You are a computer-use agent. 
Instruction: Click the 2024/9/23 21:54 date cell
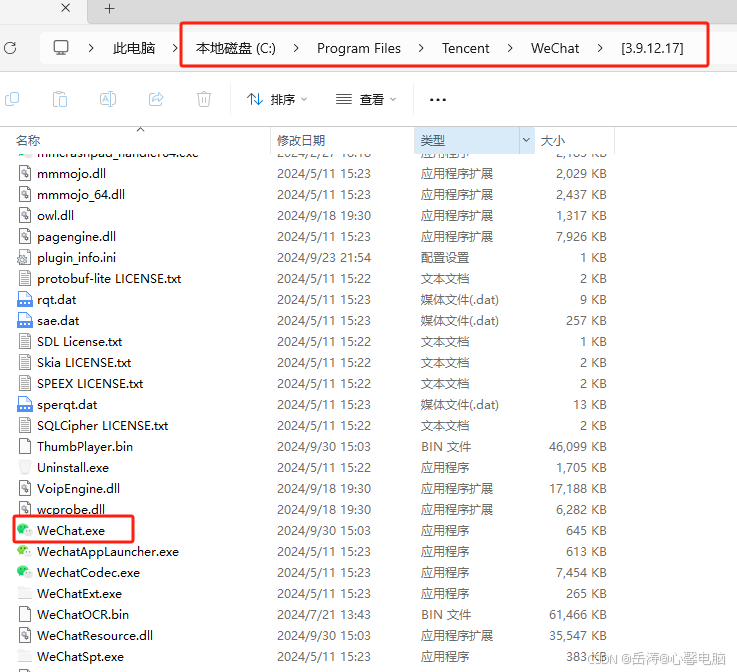[324, 258]
